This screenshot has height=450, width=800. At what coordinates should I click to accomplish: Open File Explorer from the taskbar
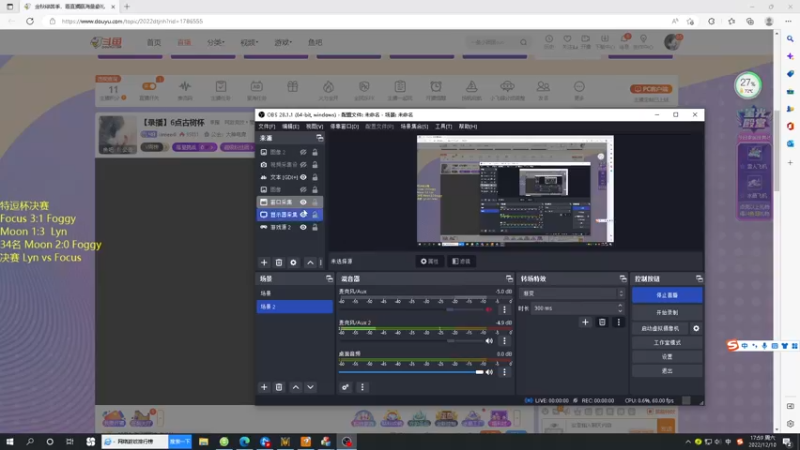pyautogui.click(x=204, y=442)
